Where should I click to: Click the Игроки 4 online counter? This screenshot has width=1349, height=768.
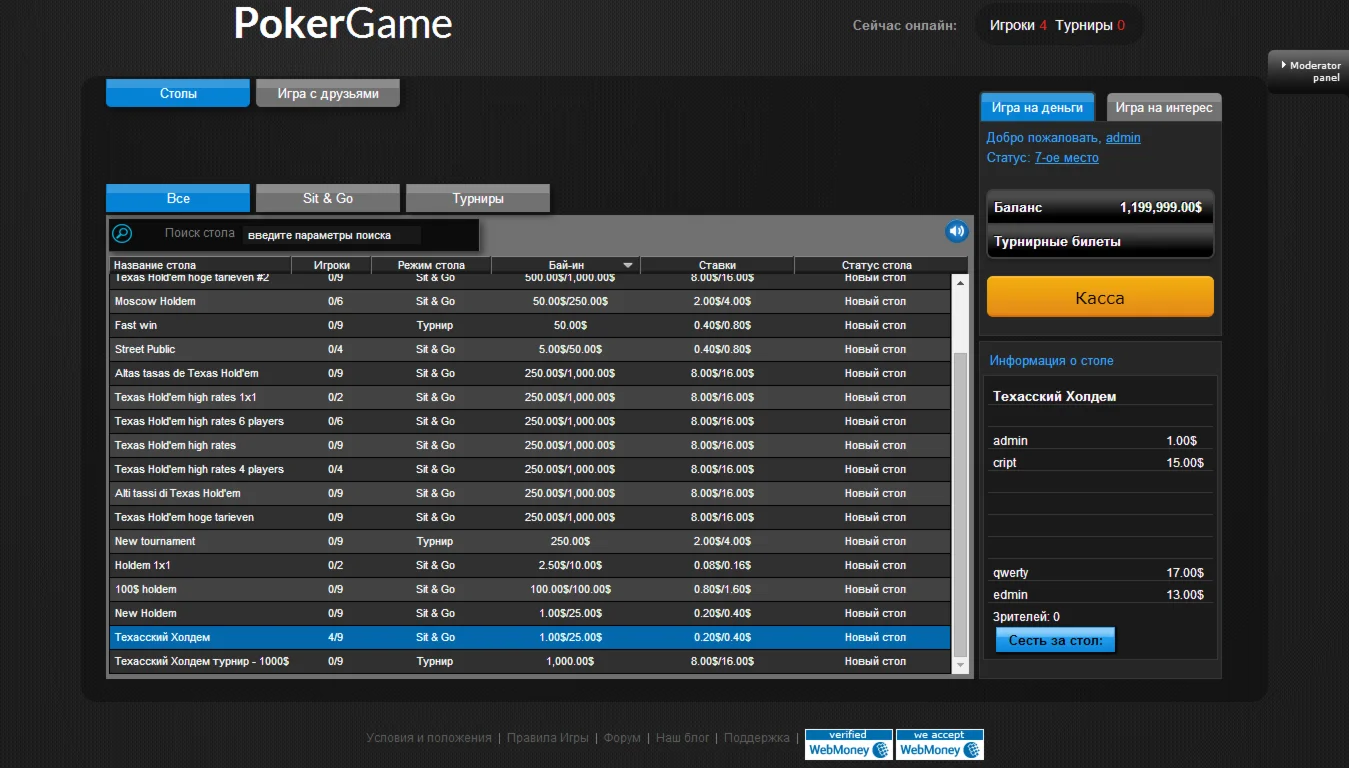click(1018, 25)
